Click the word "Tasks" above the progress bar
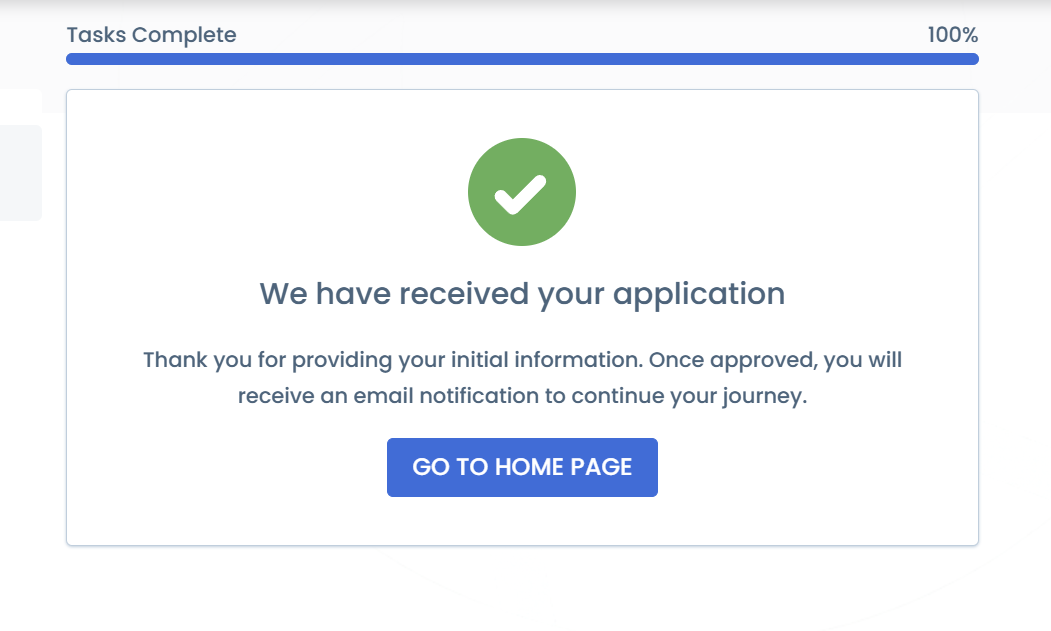1051x631 pixels. tap(96, 35)
